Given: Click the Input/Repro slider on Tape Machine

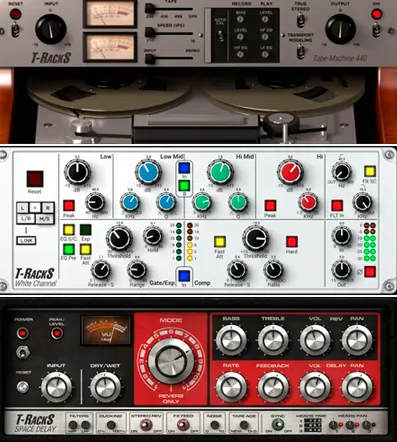Looking at the screenshot, I should (x=150, y=59).
